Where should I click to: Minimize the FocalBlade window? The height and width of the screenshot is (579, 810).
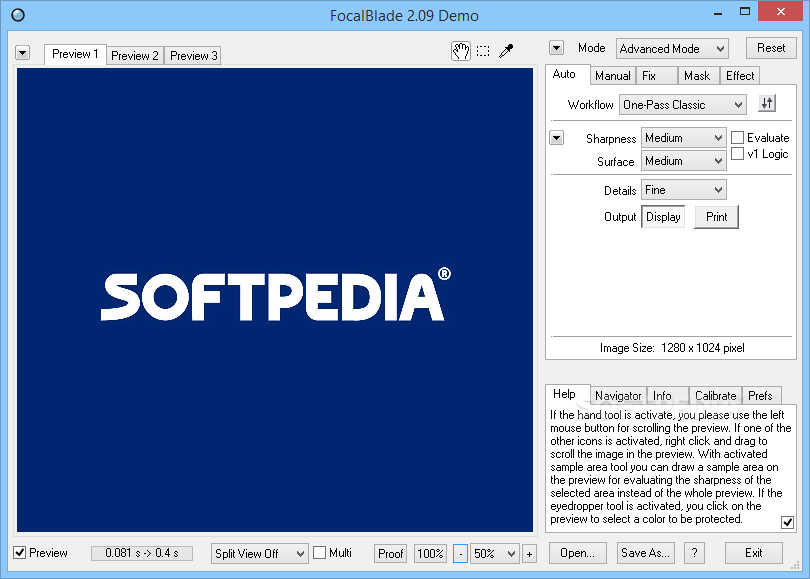click(718, 12)
